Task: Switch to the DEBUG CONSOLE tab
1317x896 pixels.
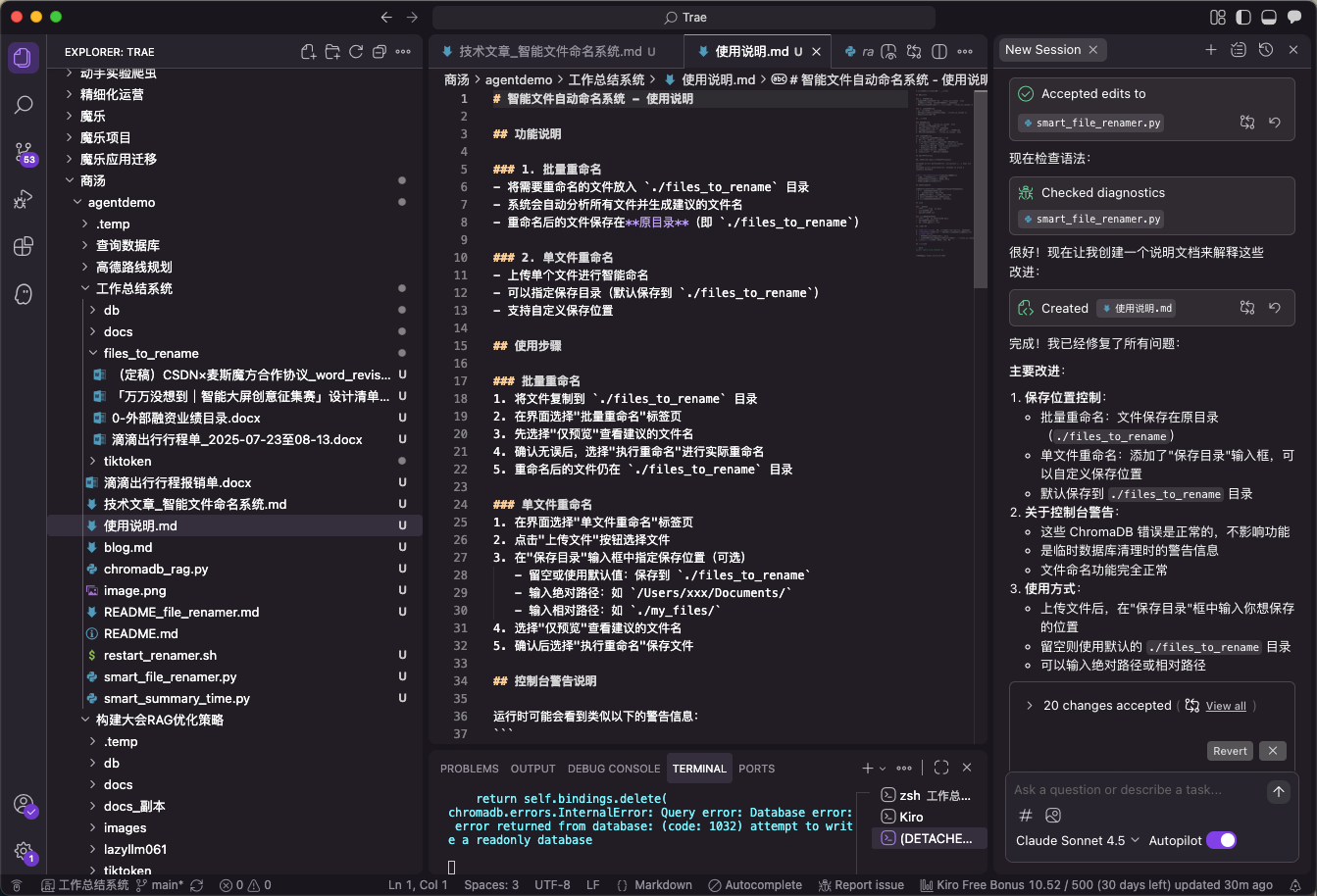Action: tap(614, 769)
